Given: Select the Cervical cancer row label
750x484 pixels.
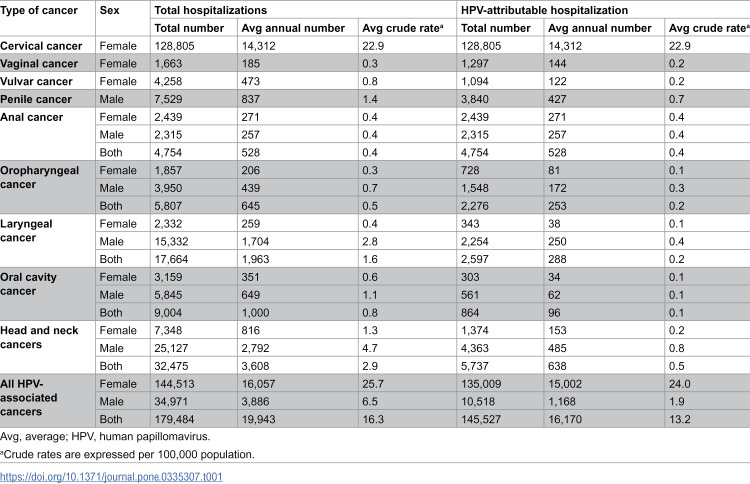Looking at the screenshot, I should point(41,46).
